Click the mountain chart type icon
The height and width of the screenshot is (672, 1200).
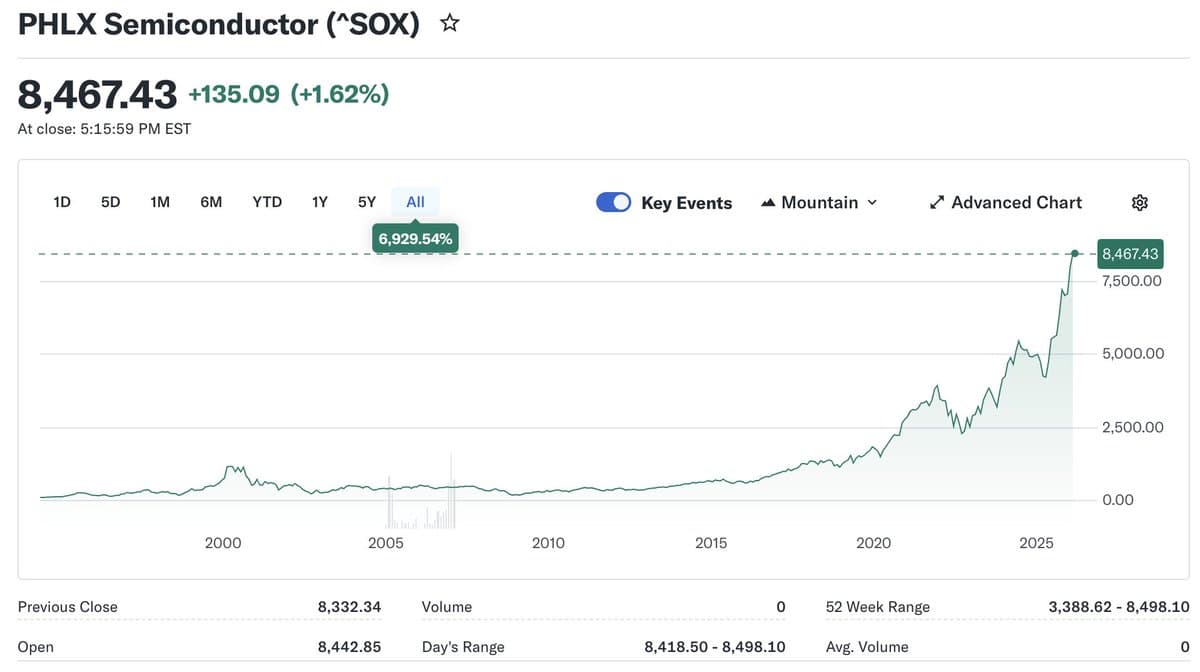click(x=767, y=201)
